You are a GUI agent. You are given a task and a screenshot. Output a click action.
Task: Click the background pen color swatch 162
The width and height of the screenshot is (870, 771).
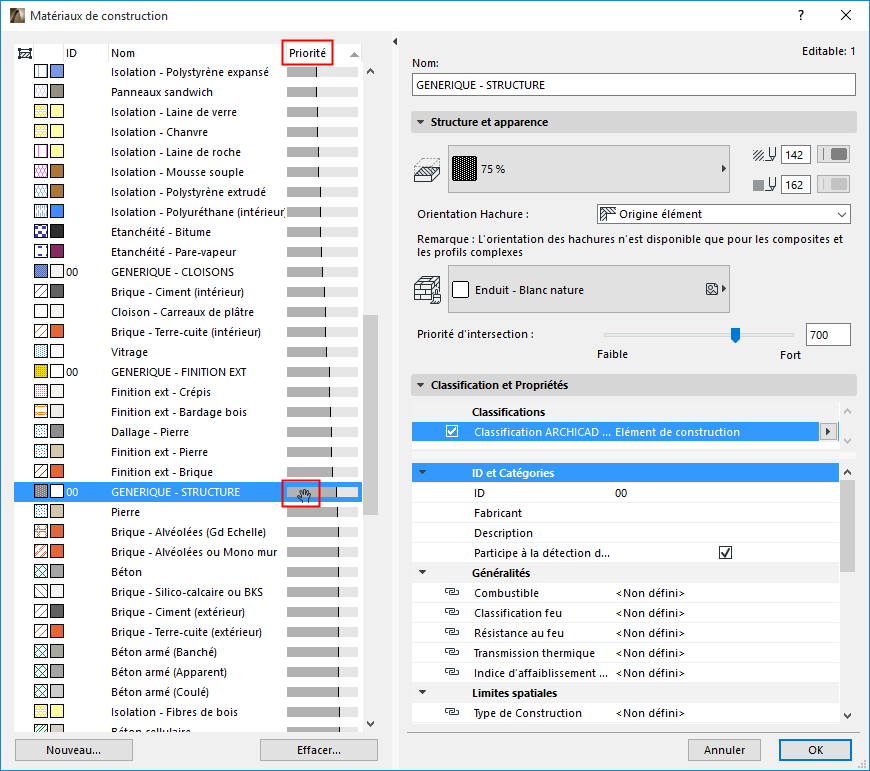click(833, 185)
